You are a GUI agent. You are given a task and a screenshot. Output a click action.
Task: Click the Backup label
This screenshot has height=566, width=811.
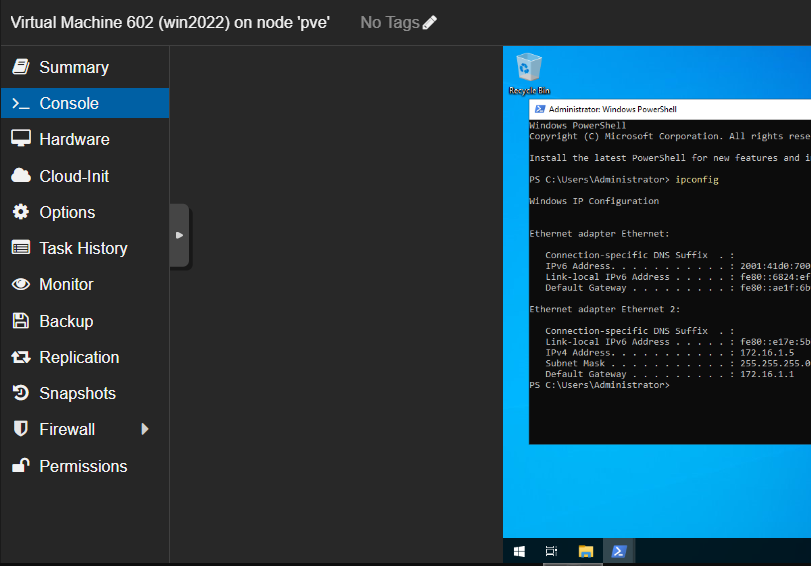66,321
